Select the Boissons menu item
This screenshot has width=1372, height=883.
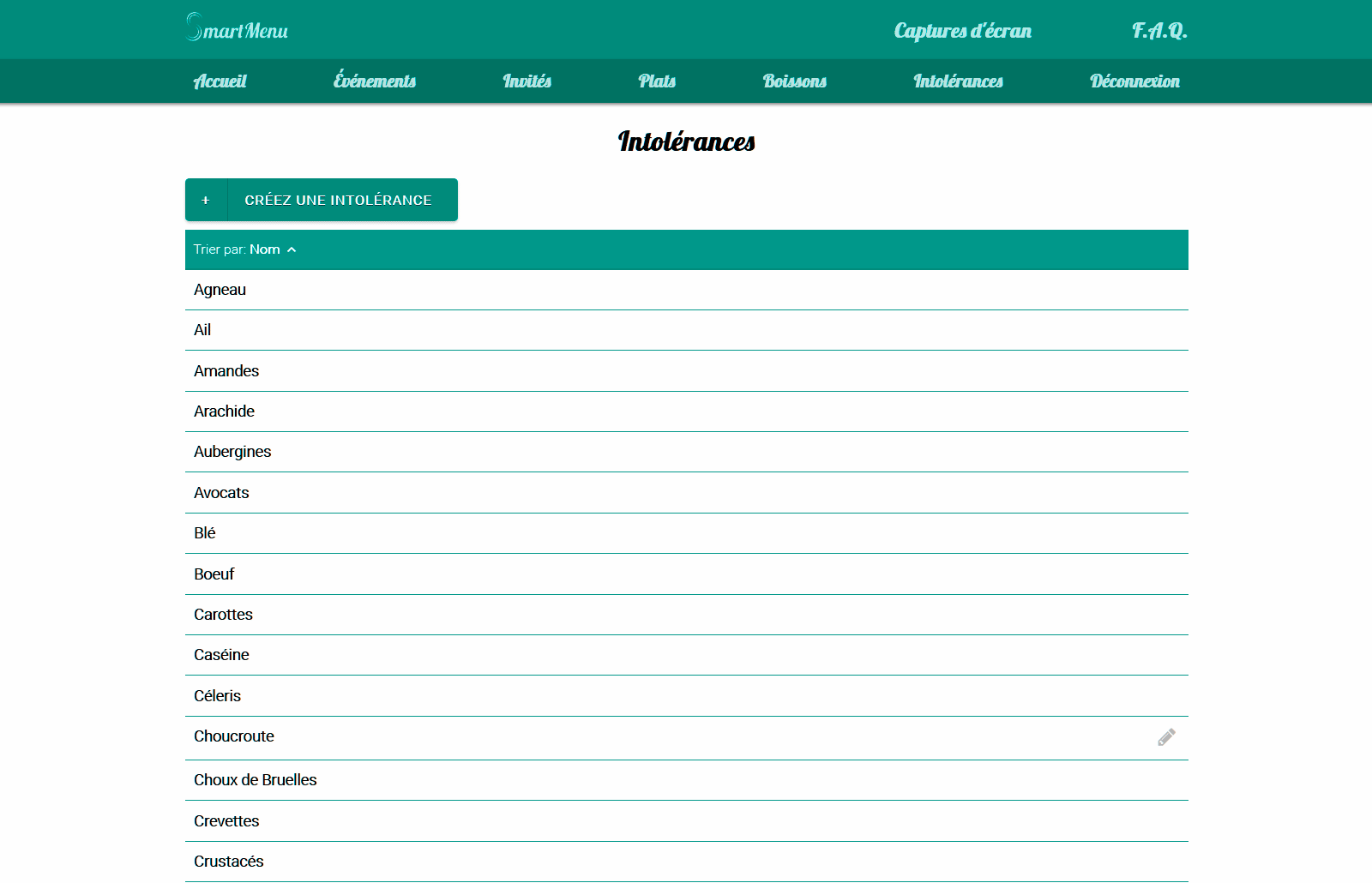[794, 81]
